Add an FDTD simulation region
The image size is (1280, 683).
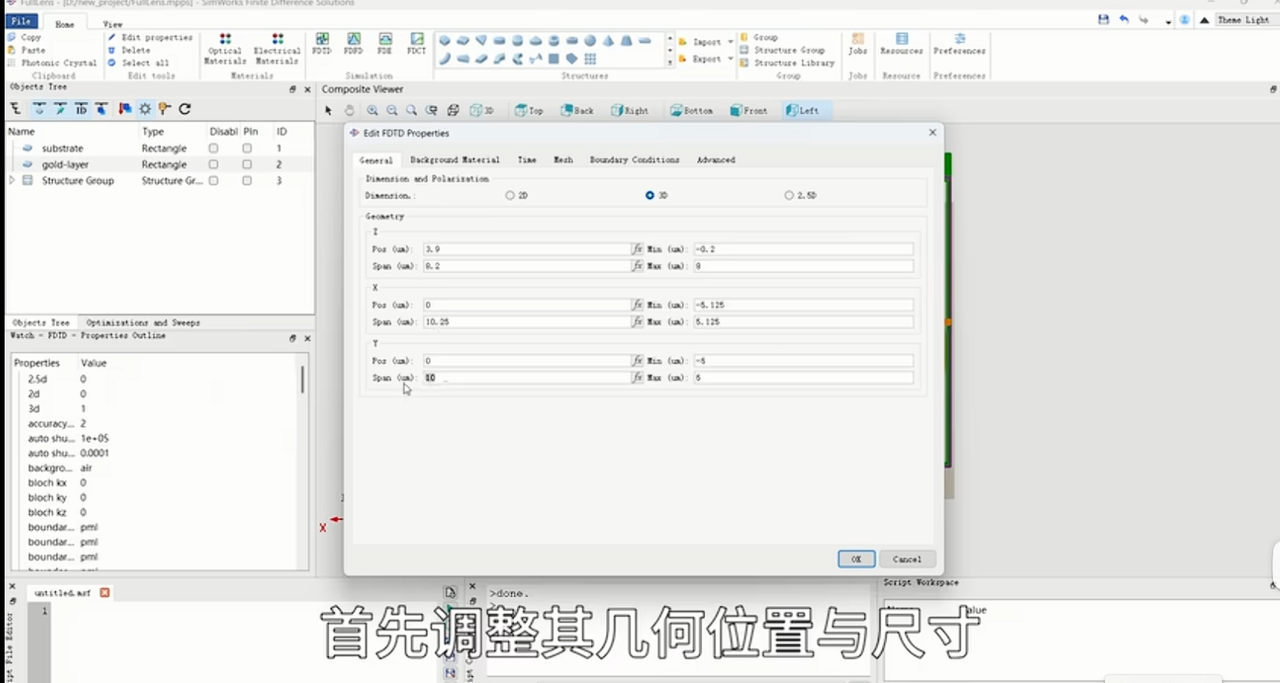coord(321,43)
